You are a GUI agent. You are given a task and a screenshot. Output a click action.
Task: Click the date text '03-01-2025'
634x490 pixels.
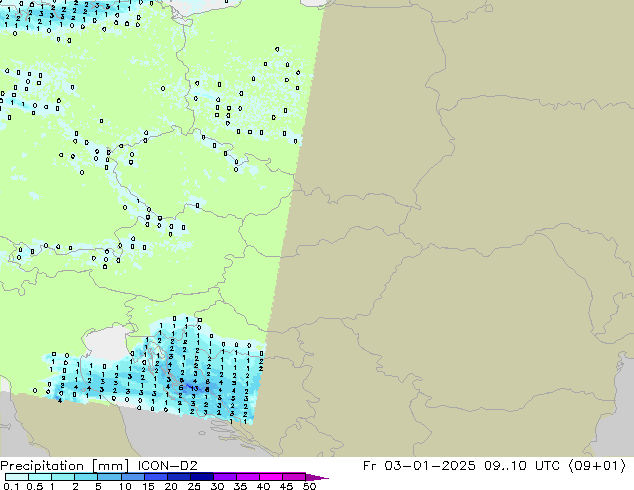[x=429, y=466]
